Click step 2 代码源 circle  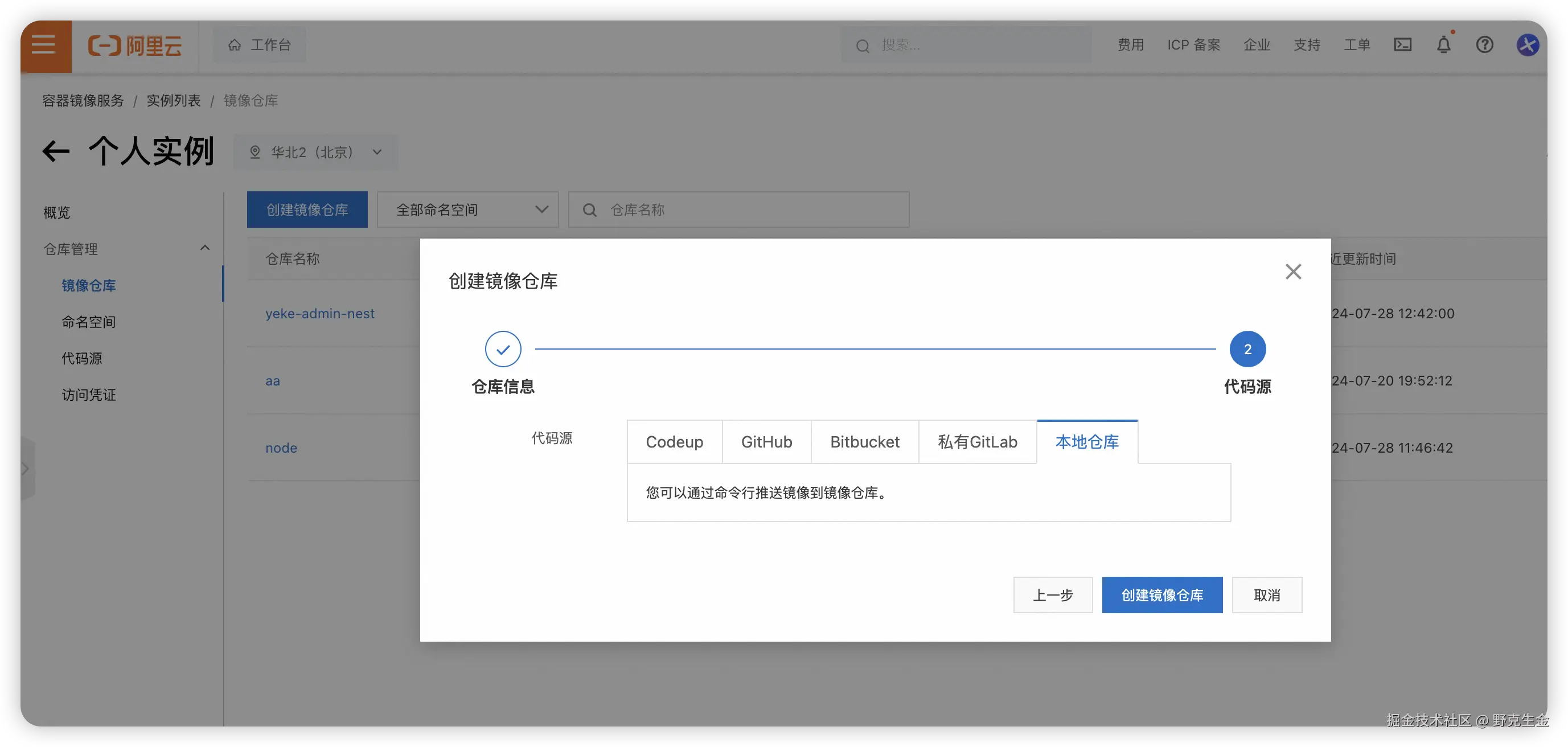coord(1247,349)
